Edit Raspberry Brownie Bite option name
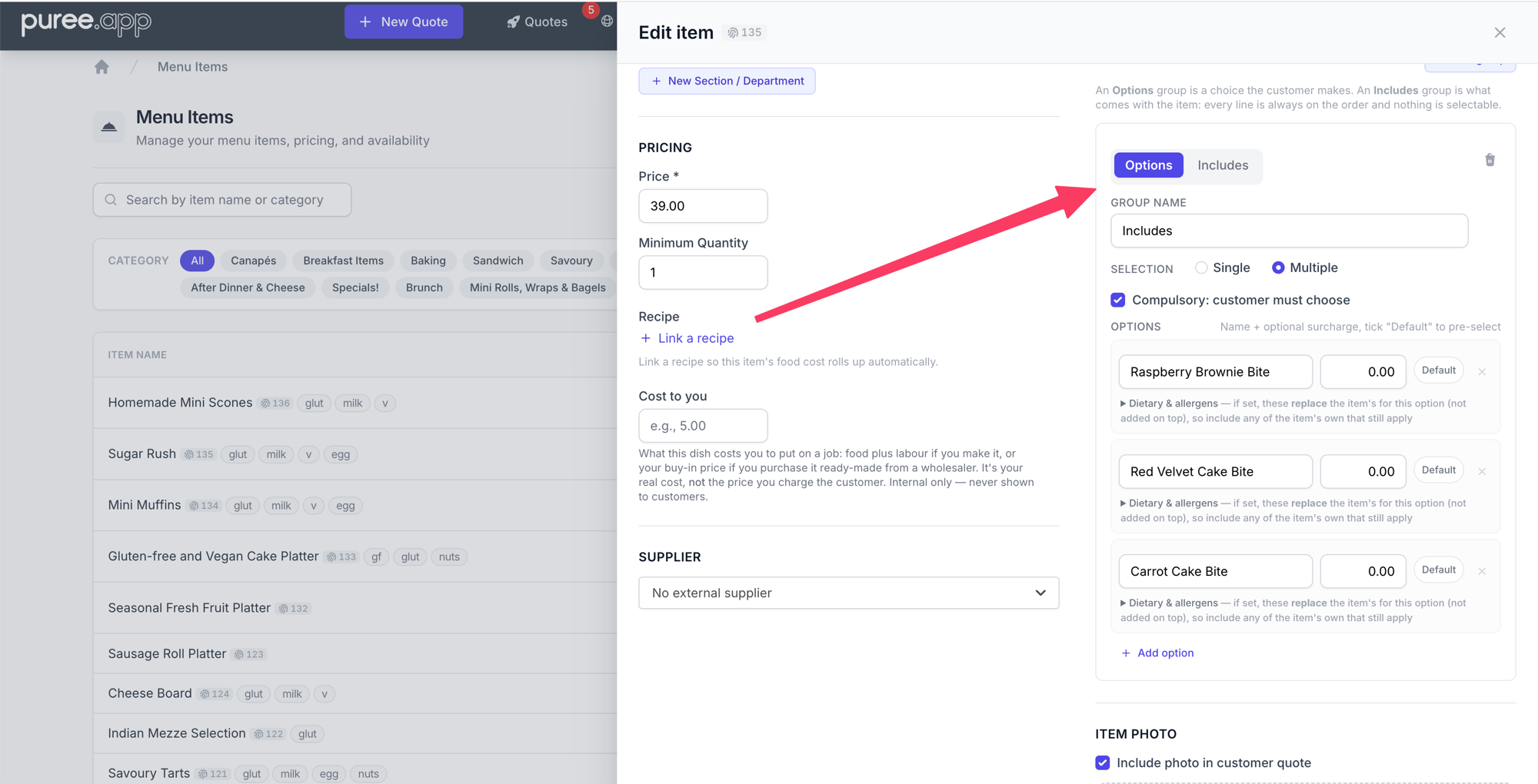The width and height of the screenshot is (1538, 784). click(x=1215, y=372)
